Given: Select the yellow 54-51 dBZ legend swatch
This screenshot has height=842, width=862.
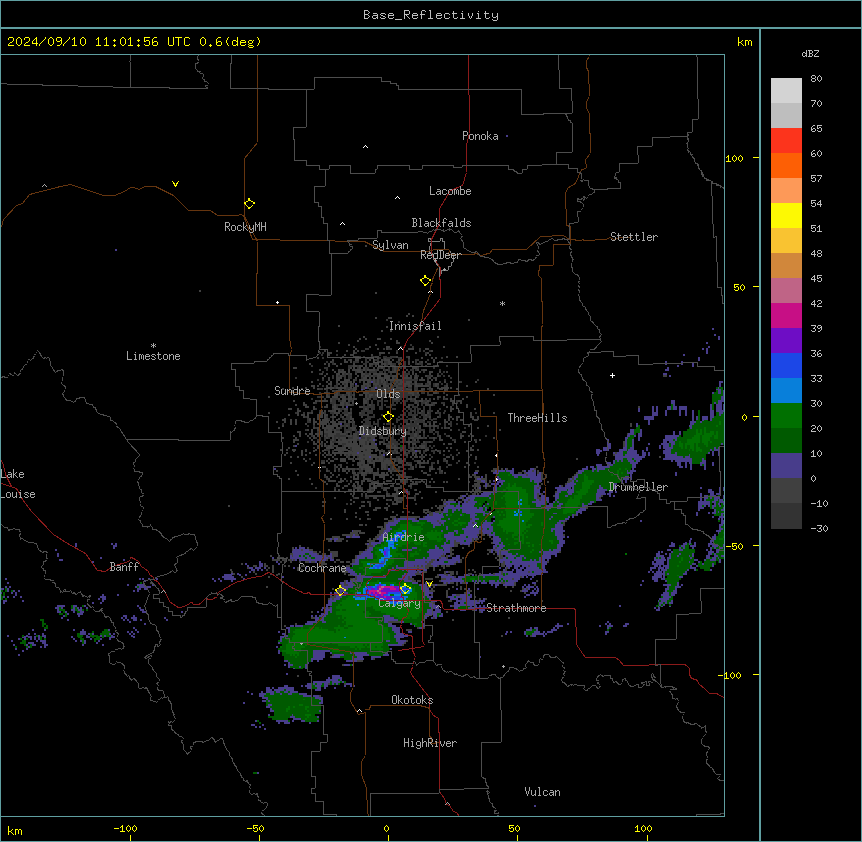Looking at the screenshot, I should 786,215.
